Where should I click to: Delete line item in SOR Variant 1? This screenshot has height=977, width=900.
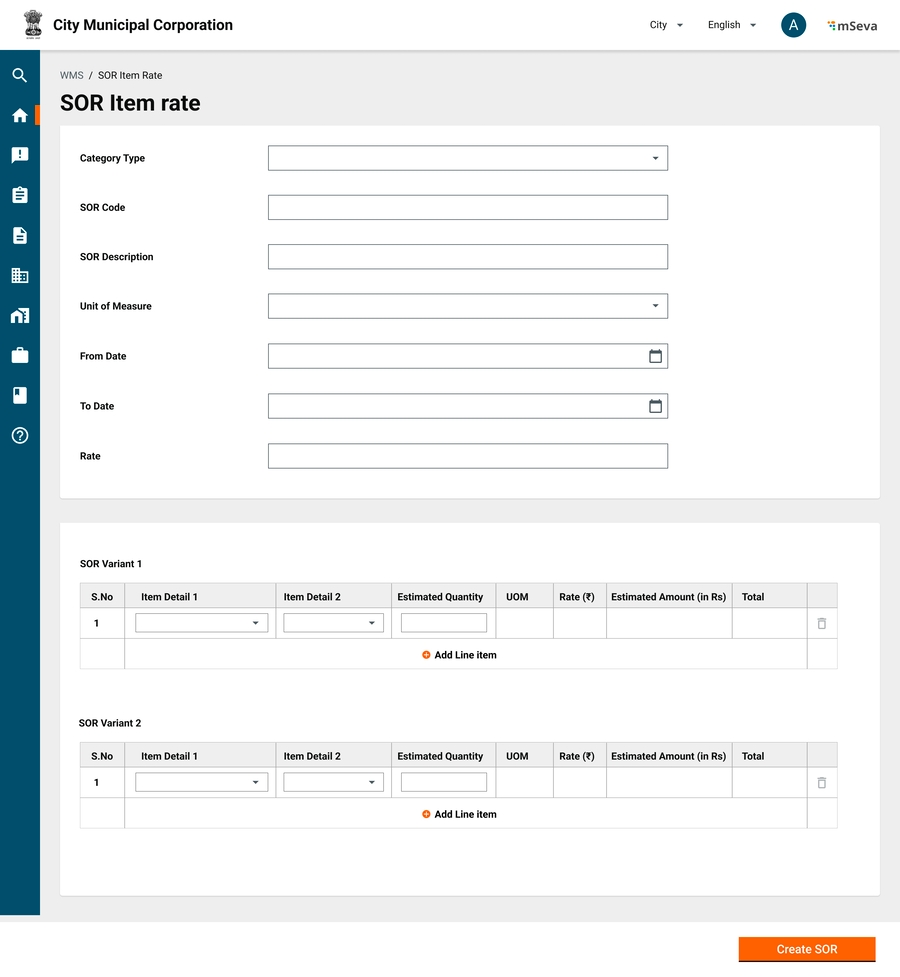pyautogui.click(x=821, y=623)
